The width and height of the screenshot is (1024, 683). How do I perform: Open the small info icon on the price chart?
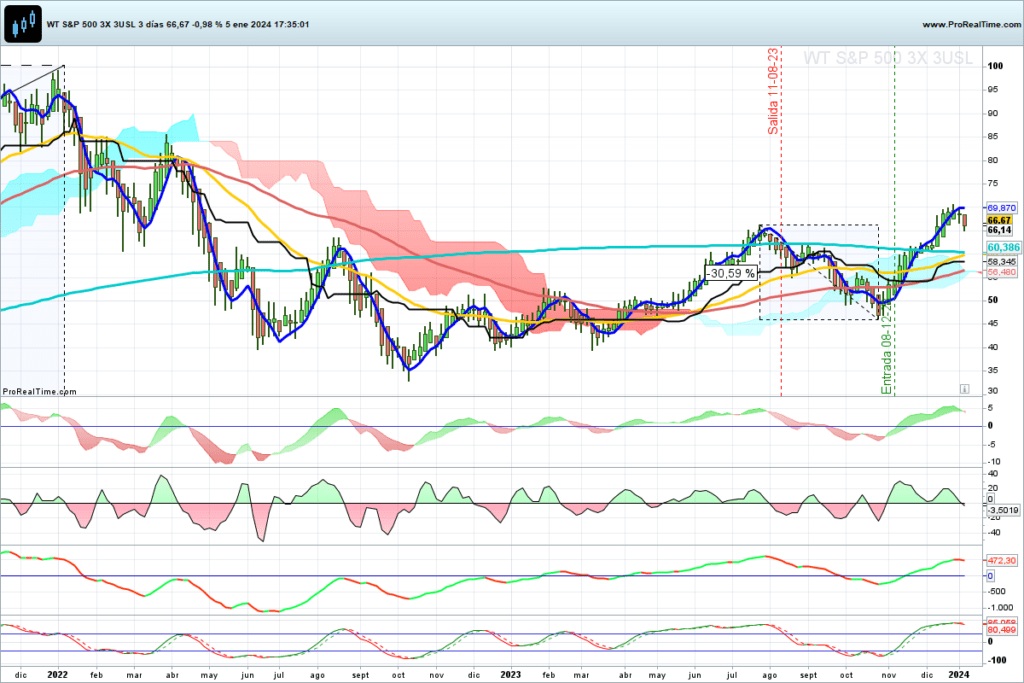(965, 389)
